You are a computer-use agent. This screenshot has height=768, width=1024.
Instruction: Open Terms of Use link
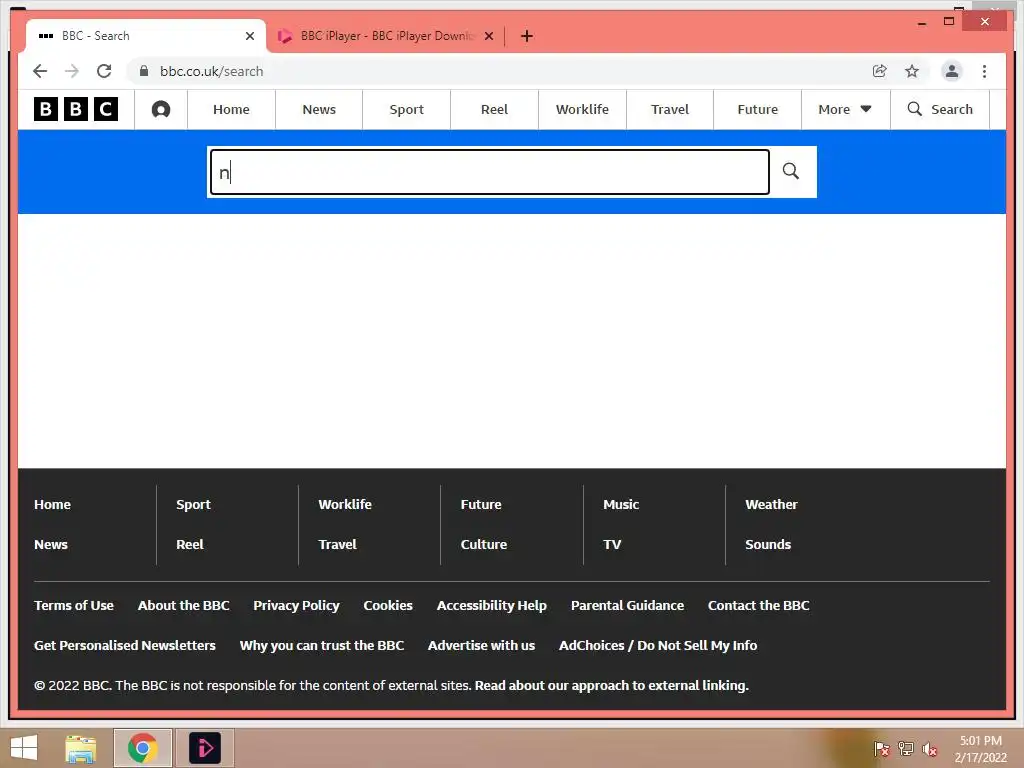(74, 605)
